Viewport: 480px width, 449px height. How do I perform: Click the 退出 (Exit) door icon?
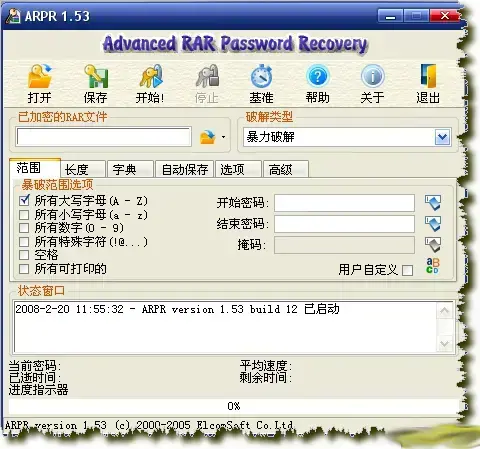[x=428, y=76]
